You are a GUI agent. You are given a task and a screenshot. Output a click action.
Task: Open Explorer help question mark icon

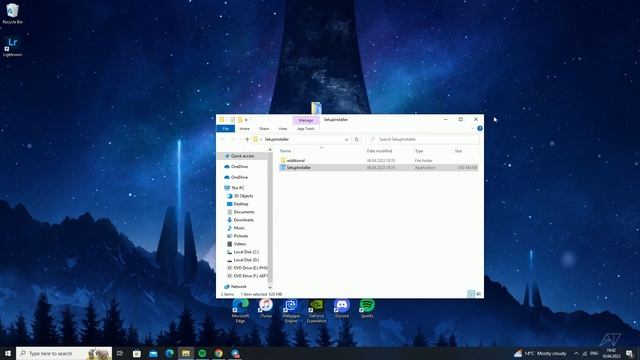[x=480, y=129]
